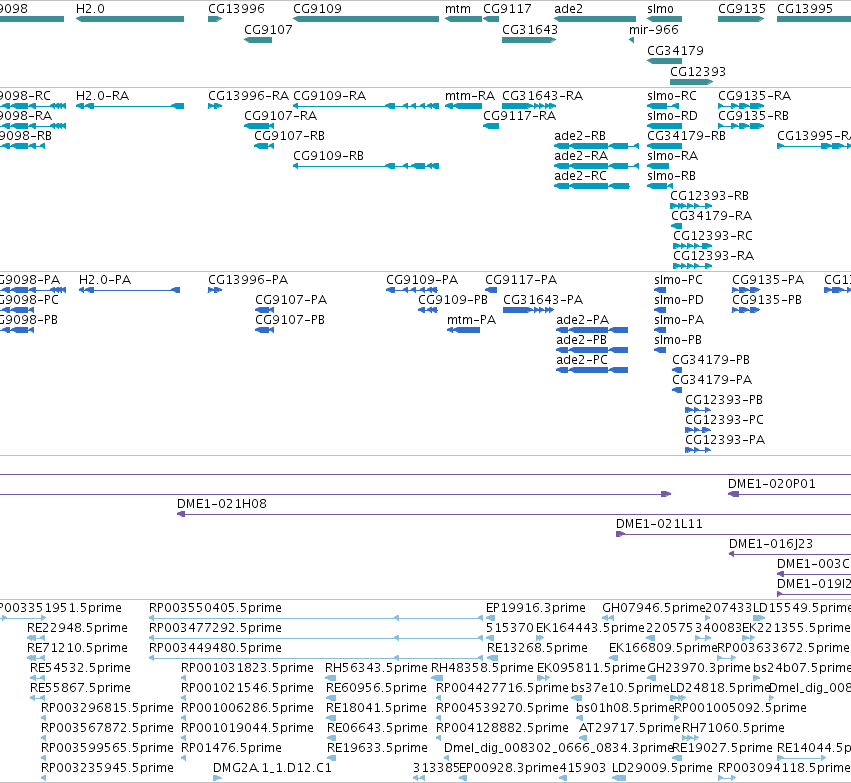Click the CG9117-PA protein label
This screenshot has height=783, width=851.
point(521,280)
